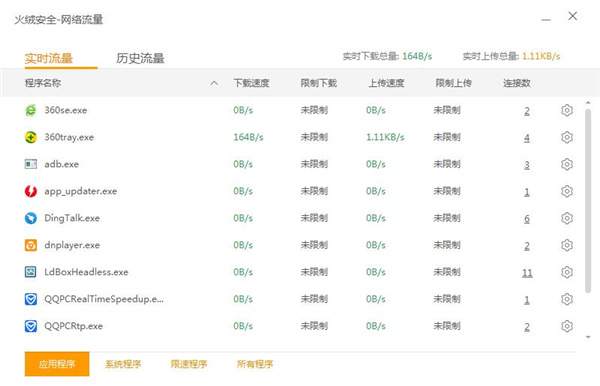Viewport: 600px width, 386px height.
Task: Open settings gear for 360se.exe
Action: click(567, 110)
